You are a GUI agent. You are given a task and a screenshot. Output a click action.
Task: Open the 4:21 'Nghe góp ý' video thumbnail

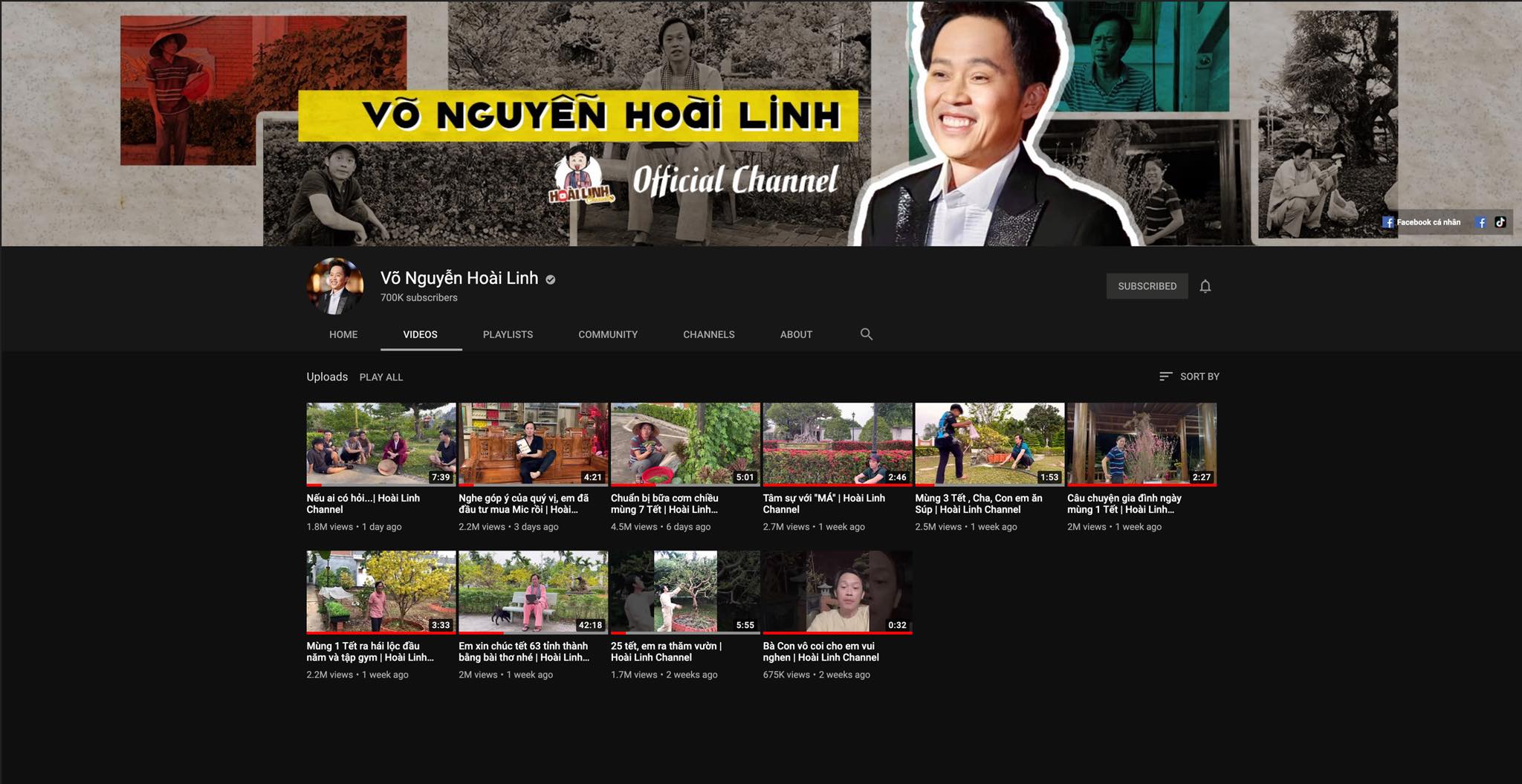tap(534, 444)
